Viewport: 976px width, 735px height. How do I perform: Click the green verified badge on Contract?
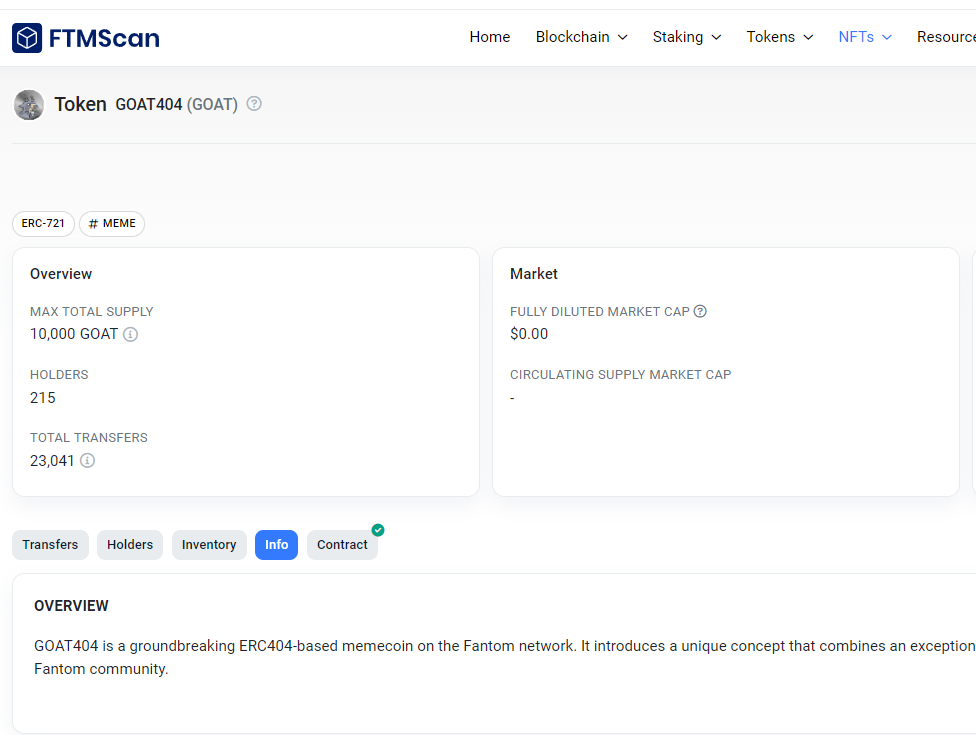point(378,530)
